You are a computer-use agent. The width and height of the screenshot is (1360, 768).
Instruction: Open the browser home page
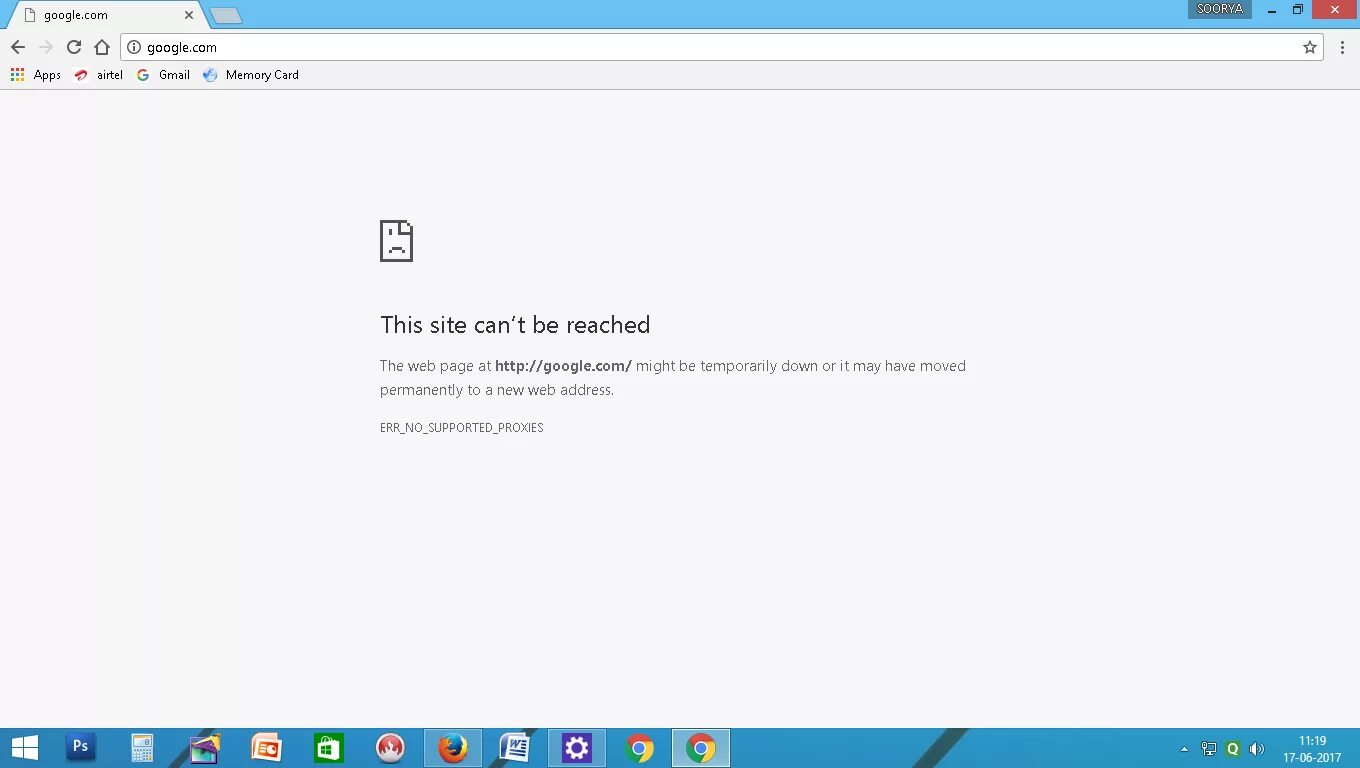(x=101, y=47)
